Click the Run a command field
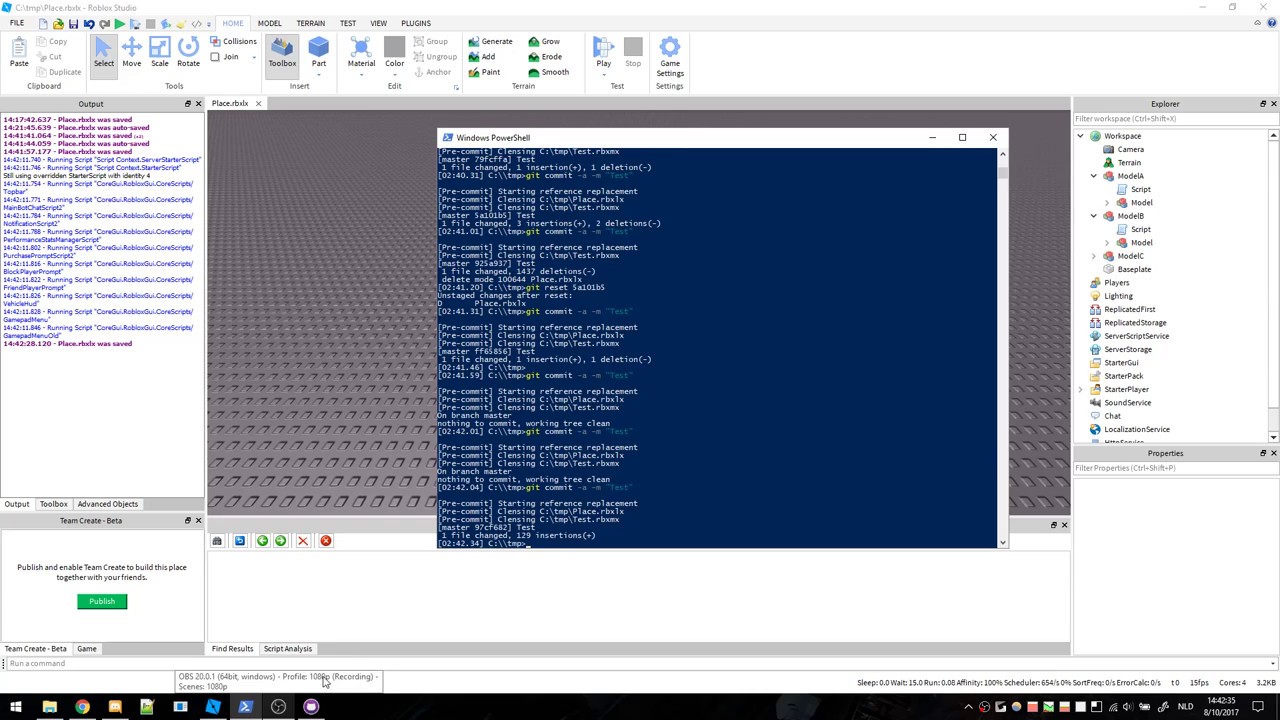 tap(640, 664)
